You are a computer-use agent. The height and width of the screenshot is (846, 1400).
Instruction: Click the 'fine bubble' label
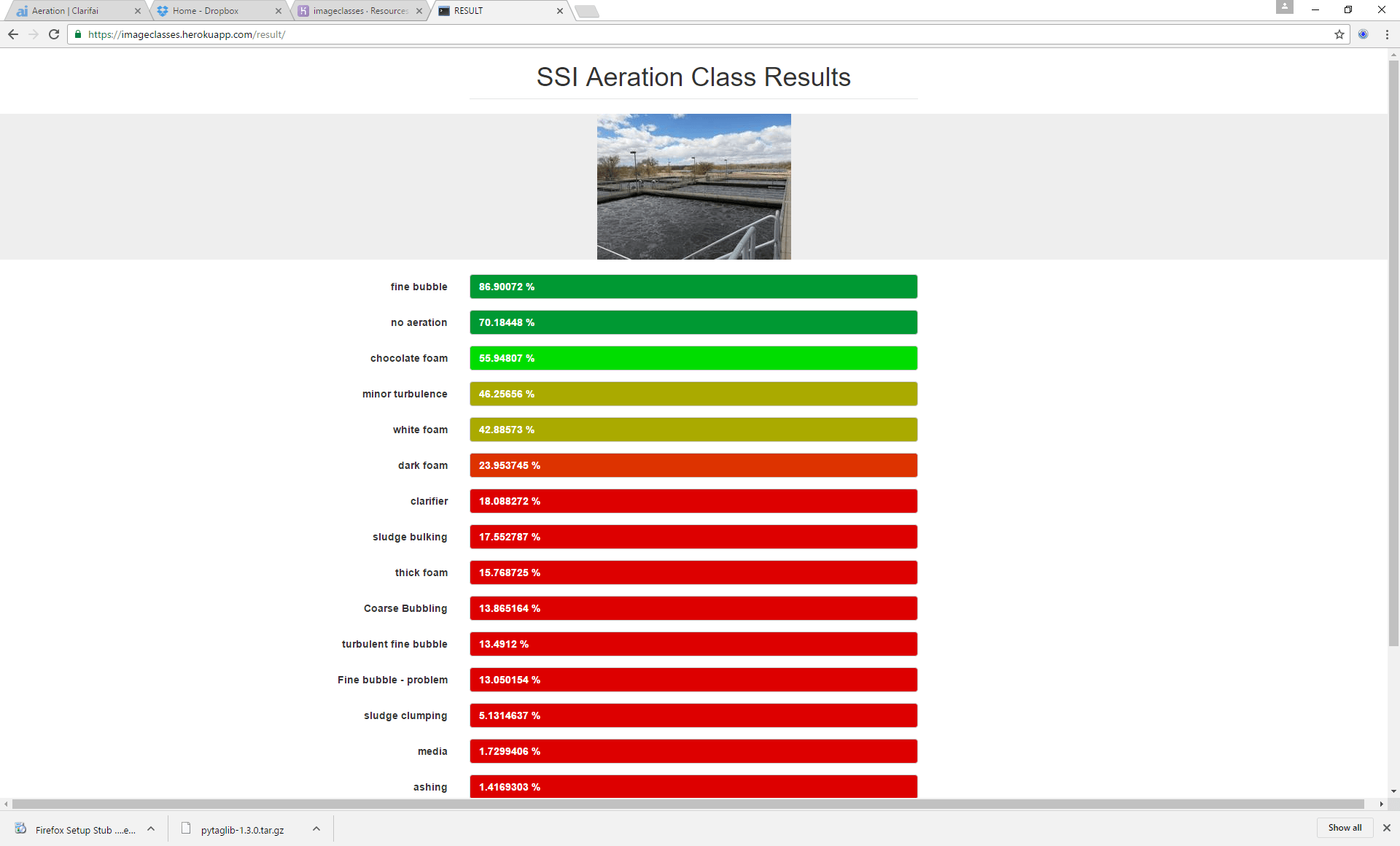pos(419,287)
